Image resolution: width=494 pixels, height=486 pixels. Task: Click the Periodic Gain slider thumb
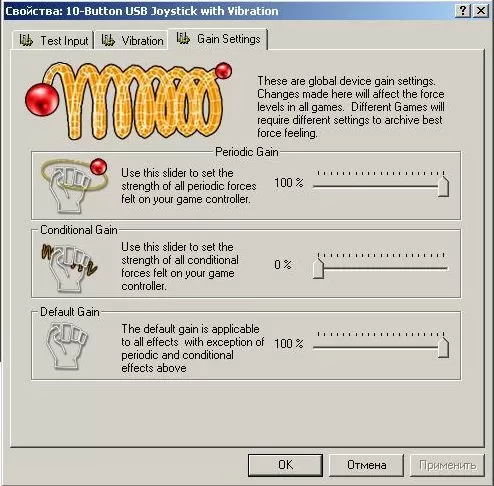[x=443, y=187]
